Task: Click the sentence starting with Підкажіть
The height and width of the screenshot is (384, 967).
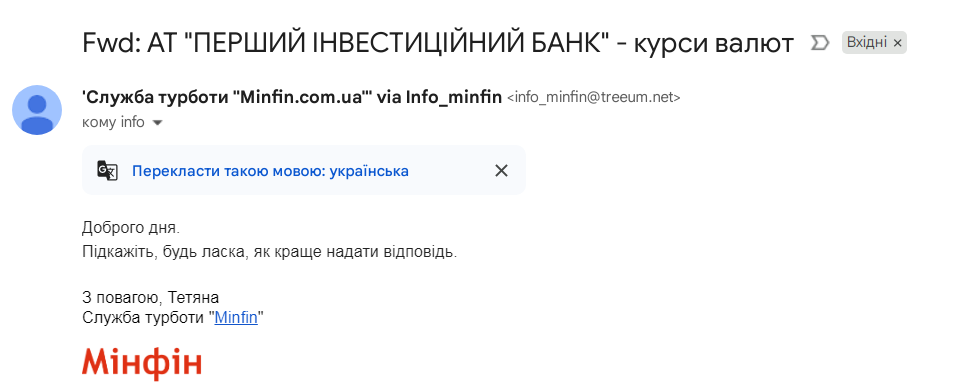Action: point(270,252)
